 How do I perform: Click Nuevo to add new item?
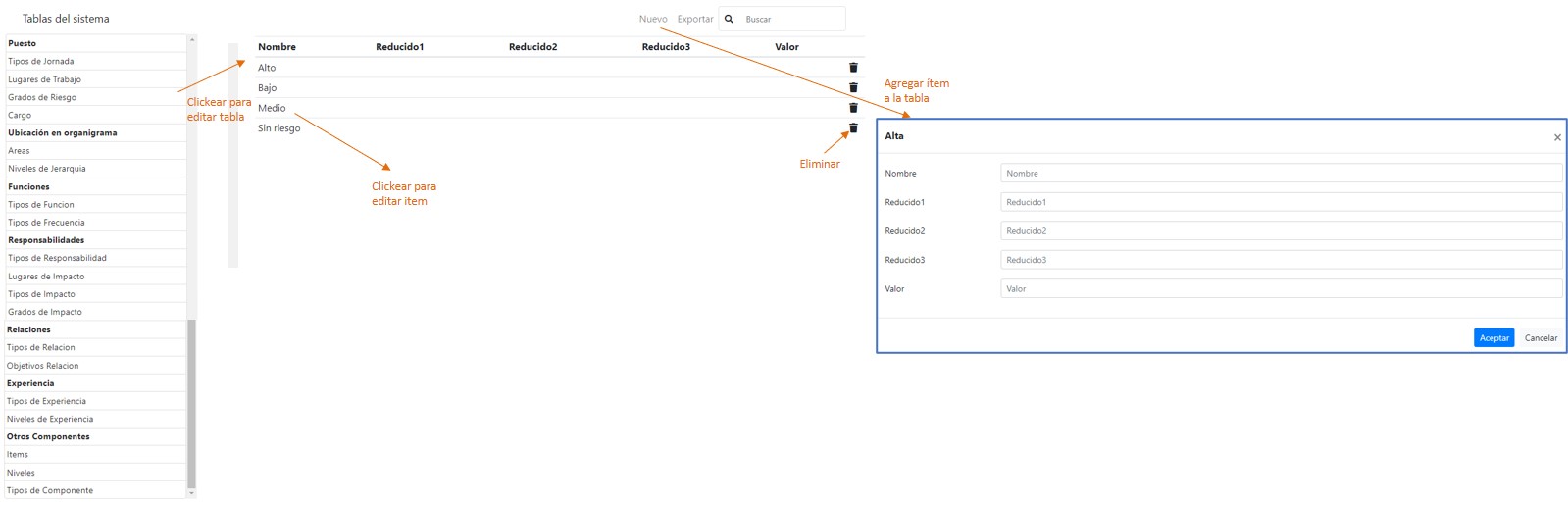652,19
